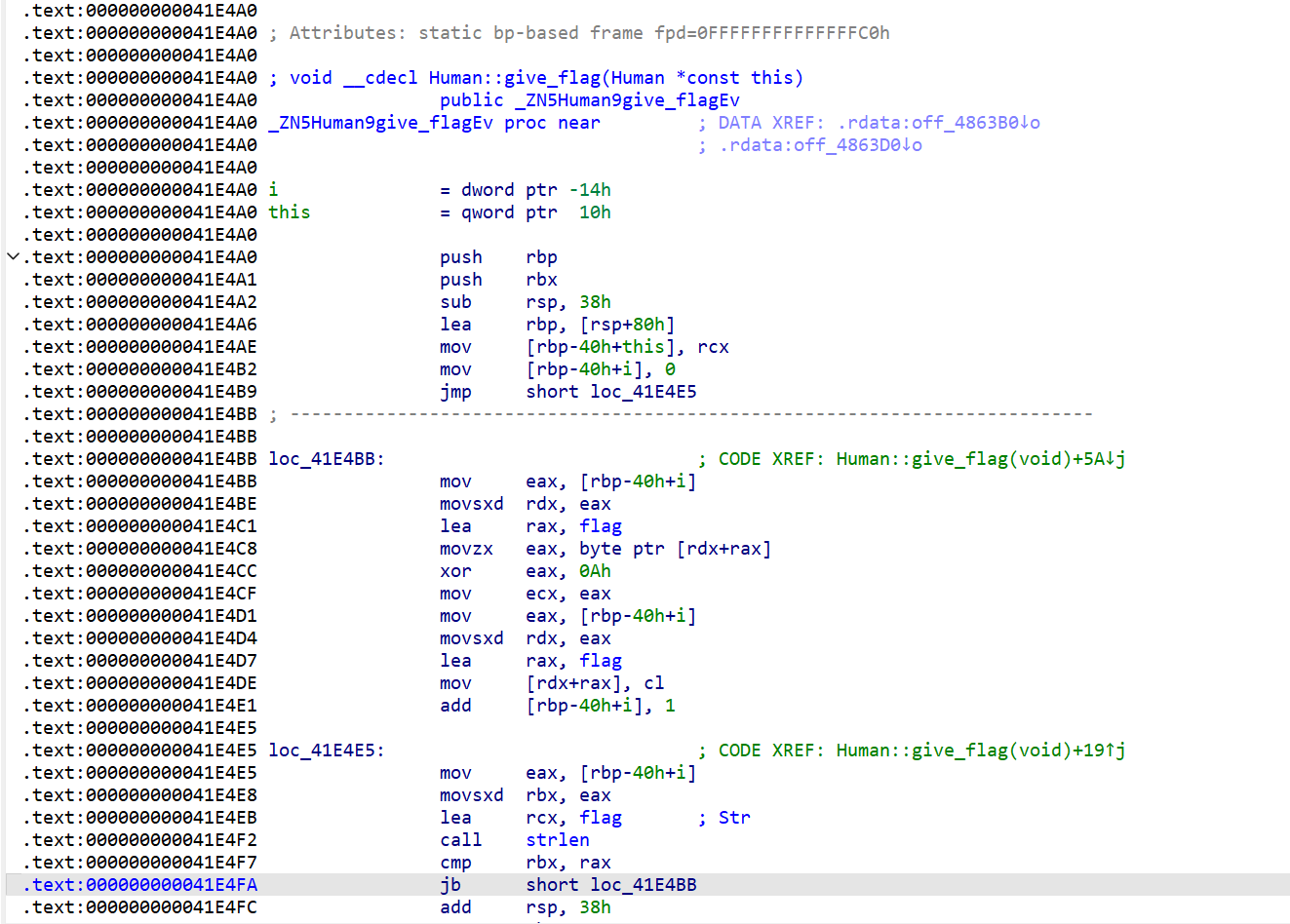Click the 'xor' mnemonic
This screenshot has height=924, width=1290.
coord(455,571)
